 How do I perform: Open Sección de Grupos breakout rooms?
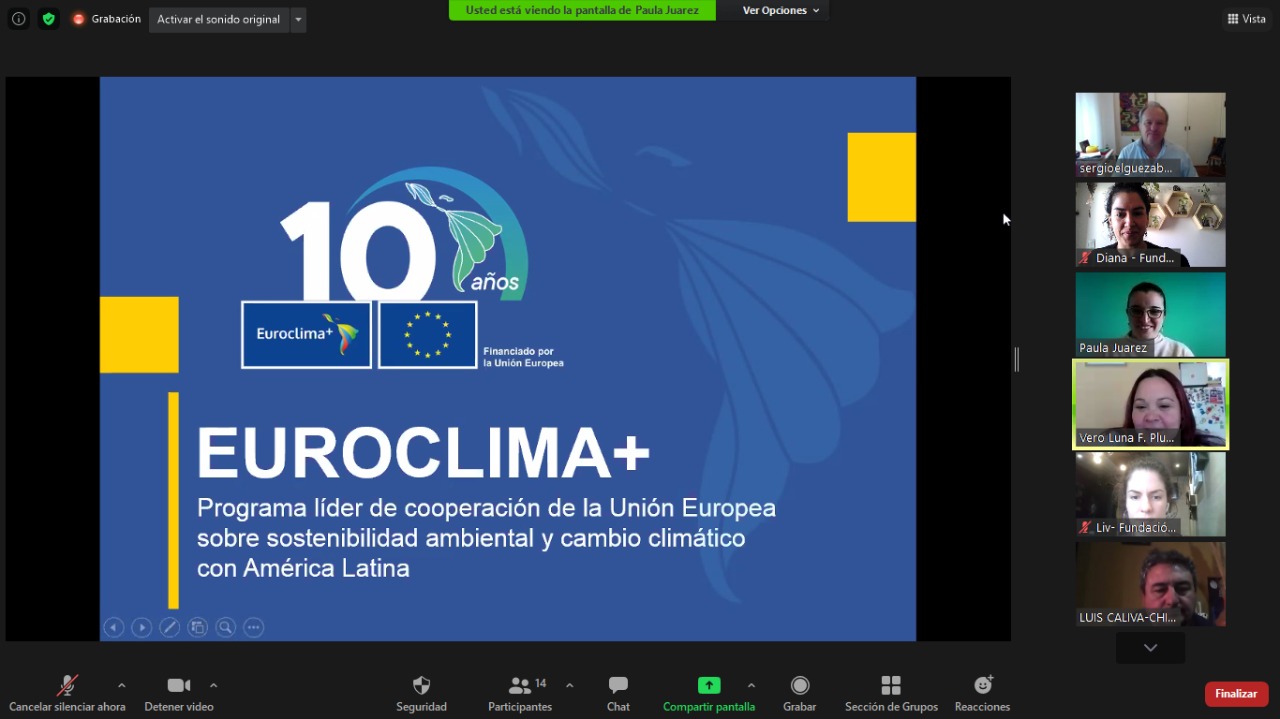(x=891, y=694)
